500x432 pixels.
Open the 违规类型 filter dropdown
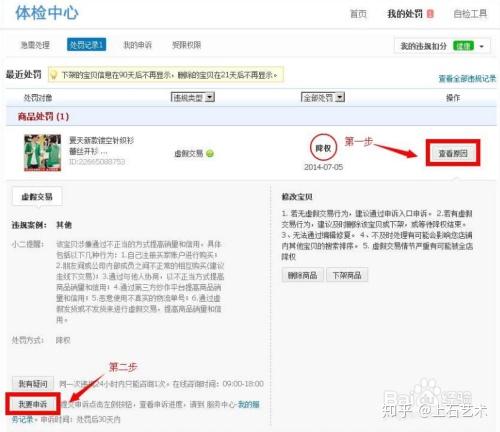[x=193, y=97]
